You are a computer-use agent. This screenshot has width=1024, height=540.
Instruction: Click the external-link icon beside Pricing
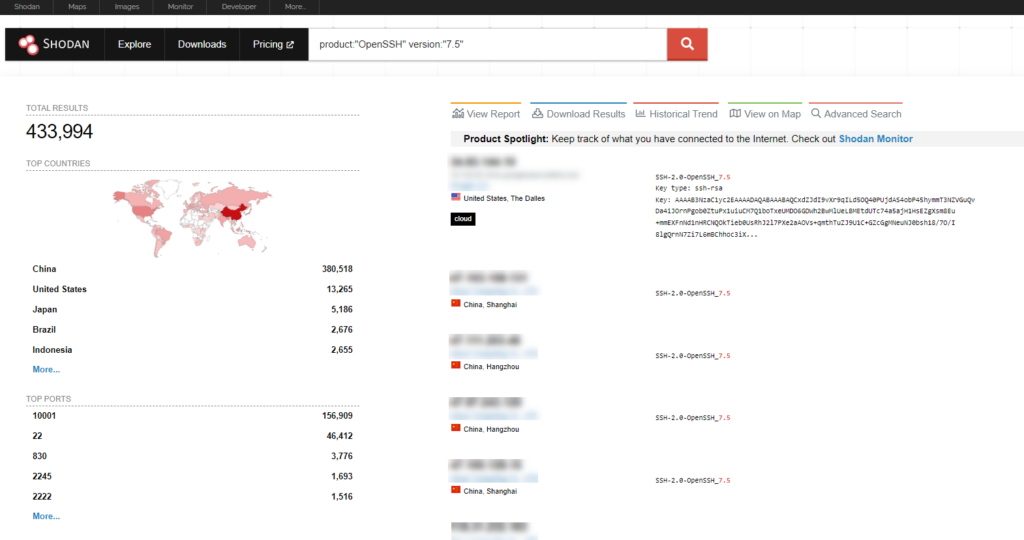(x=290, y=44)
